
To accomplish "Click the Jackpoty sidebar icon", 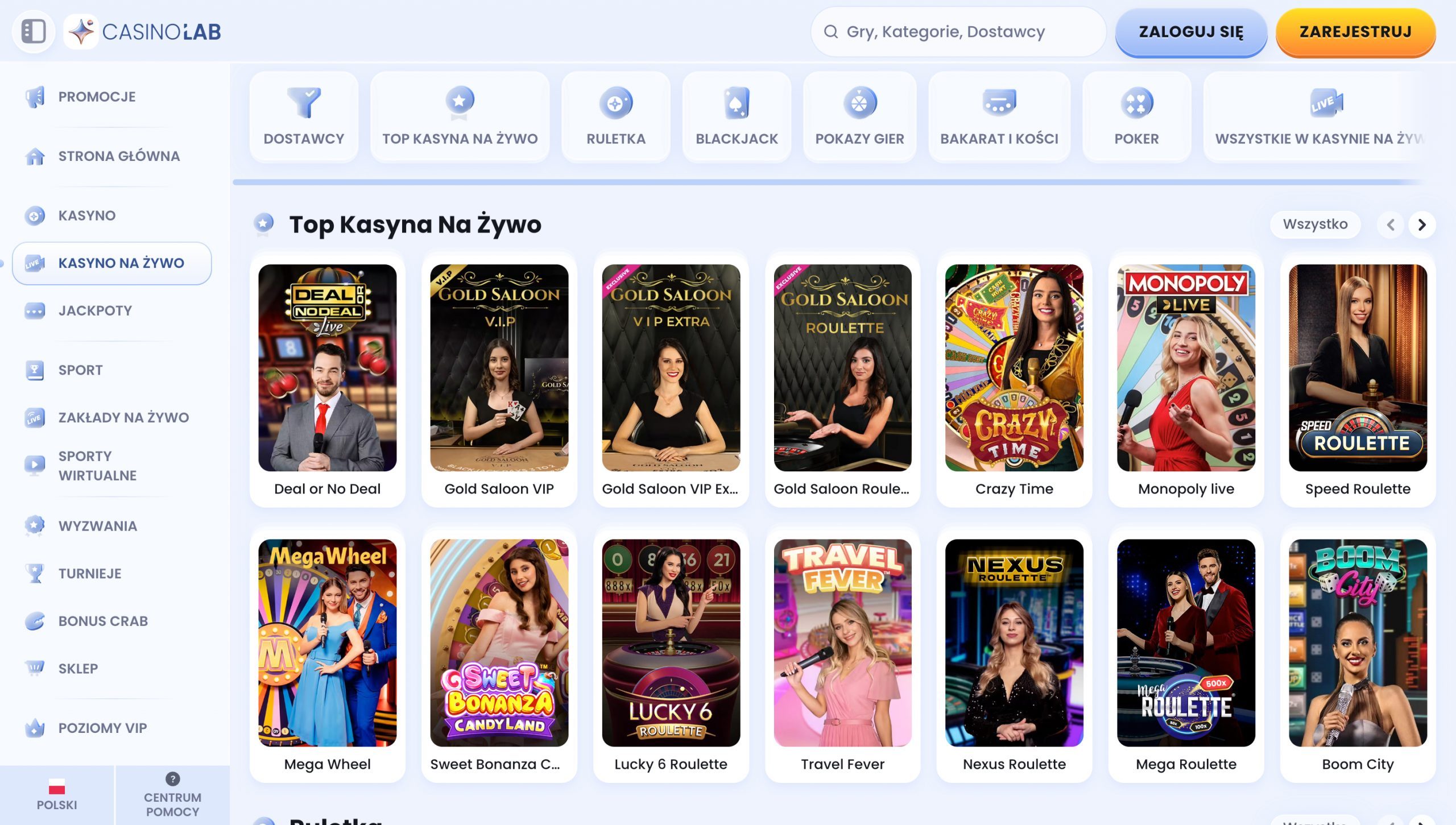I will point(35,310).
